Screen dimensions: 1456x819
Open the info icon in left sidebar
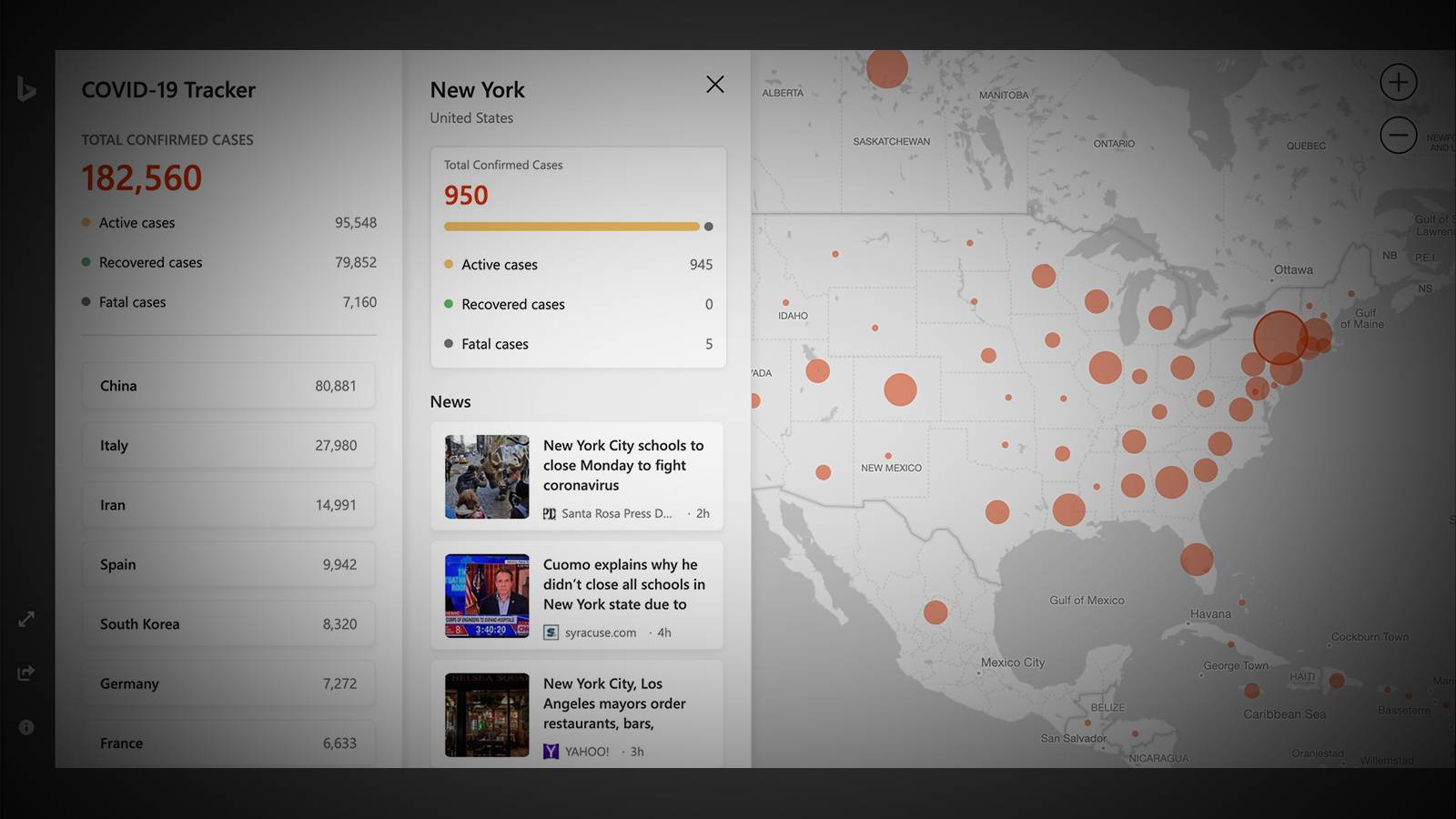pyautogui.click(x=26, y=727)
